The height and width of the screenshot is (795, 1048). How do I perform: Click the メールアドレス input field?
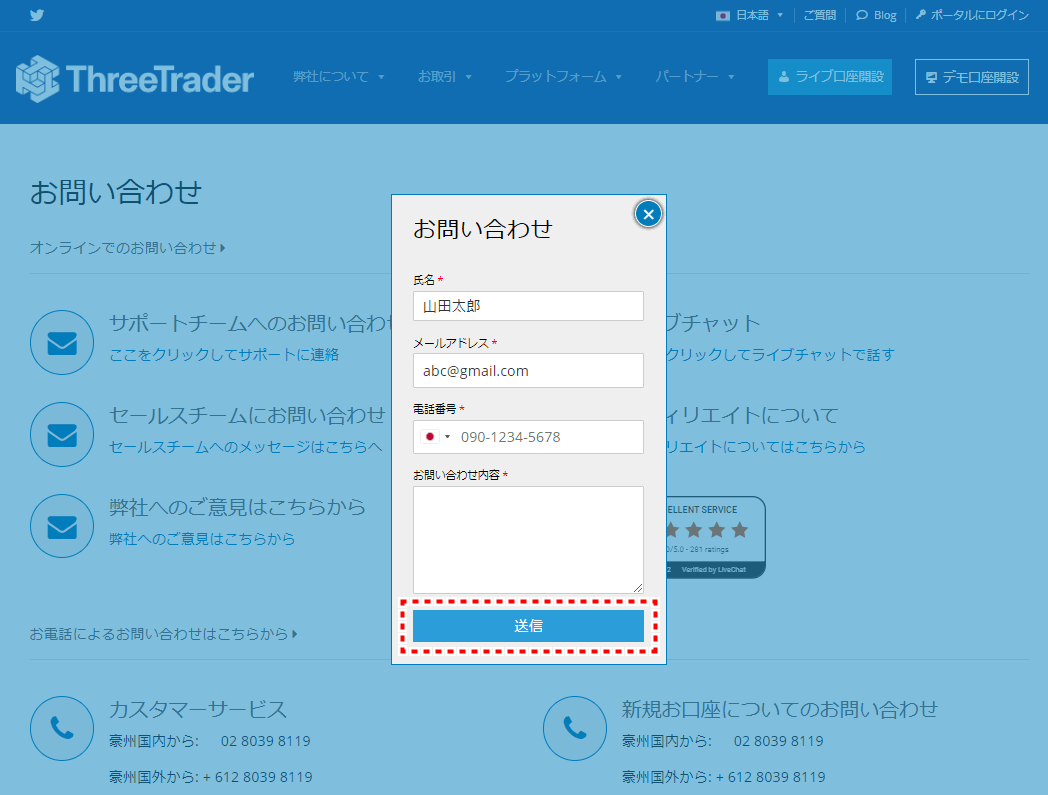pos(528,370)
